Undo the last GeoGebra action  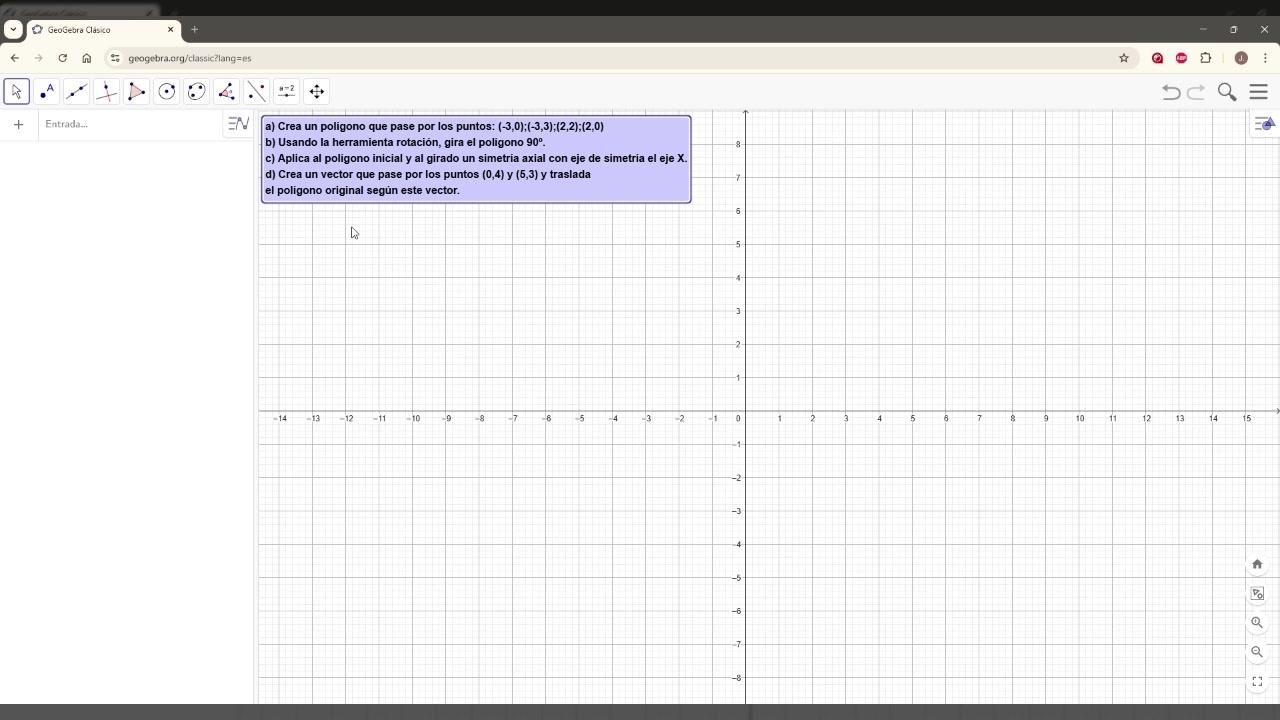[x=1171, y=92]
